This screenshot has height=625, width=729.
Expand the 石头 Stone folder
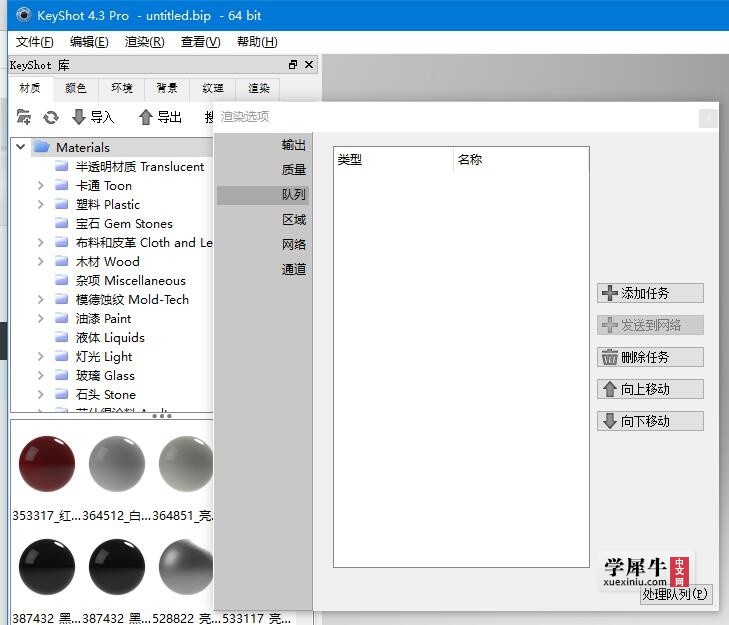click(x=40, y=394)
